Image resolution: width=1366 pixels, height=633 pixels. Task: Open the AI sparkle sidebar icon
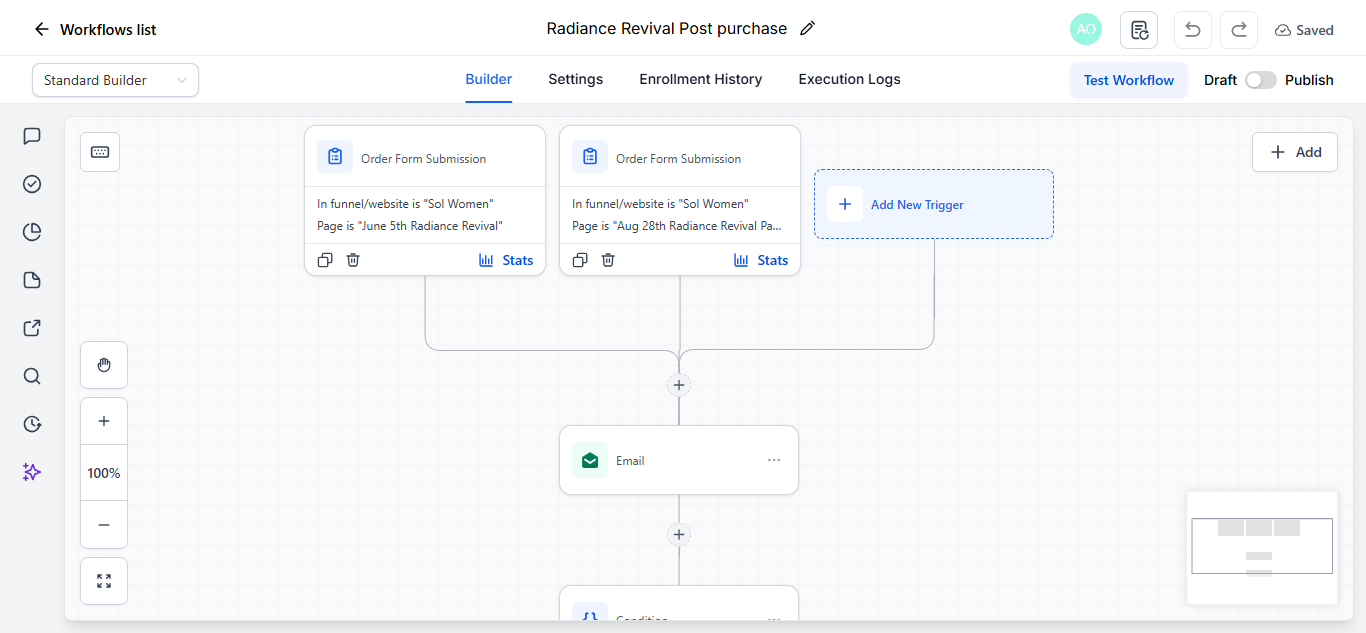pyautogui.click(x=32, y=472)
